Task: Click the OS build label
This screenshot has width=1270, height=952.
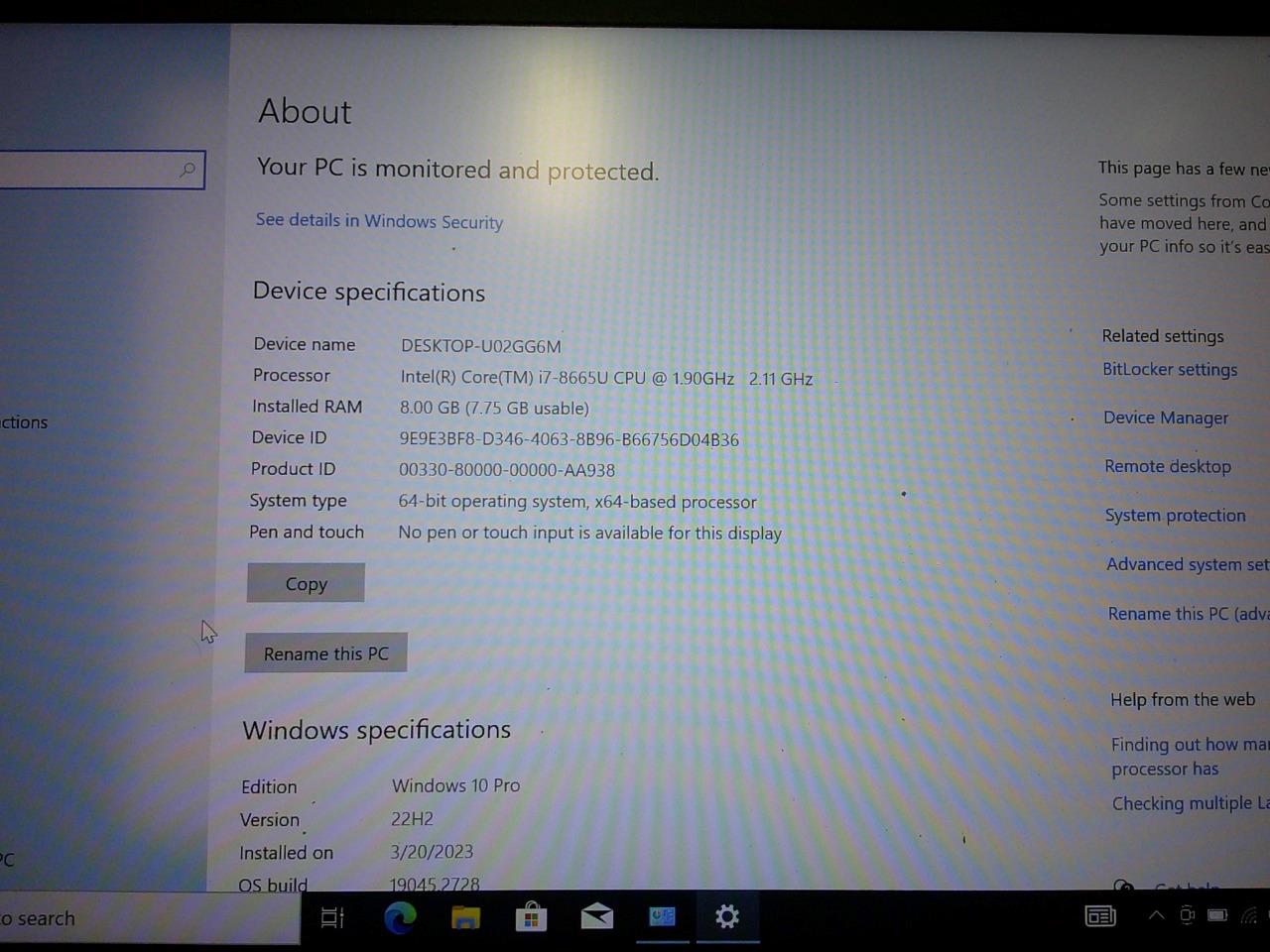Action: pos(273,885)
